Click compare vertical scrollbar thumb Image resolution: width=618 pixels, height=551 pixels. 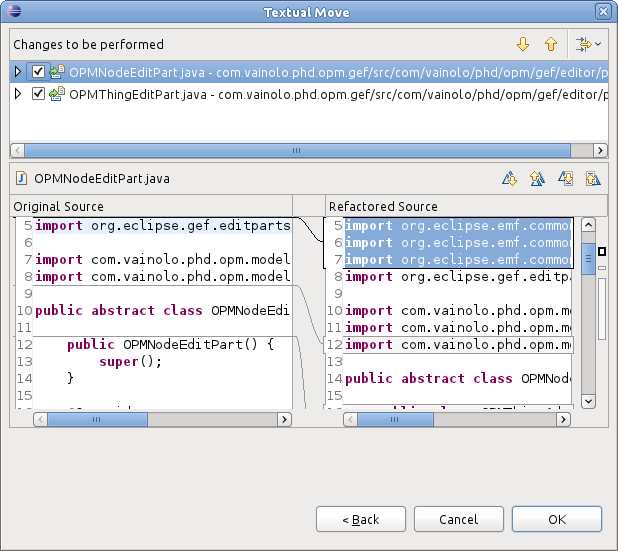click(x=588, y=259)
